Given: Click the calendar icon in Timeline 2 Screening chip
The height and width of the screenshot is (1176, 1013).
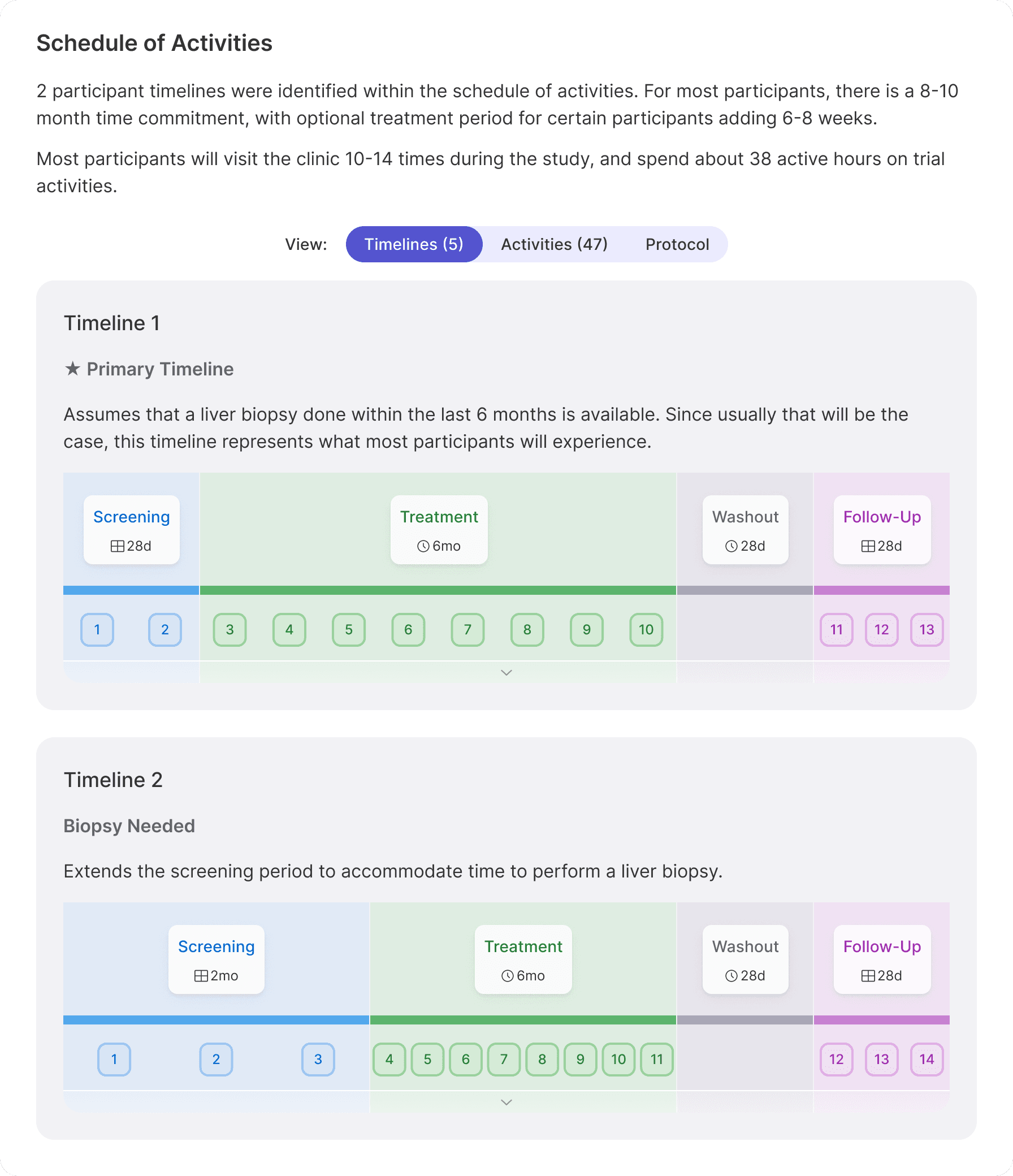Looking at the screenshot, I should pos(200,976).
